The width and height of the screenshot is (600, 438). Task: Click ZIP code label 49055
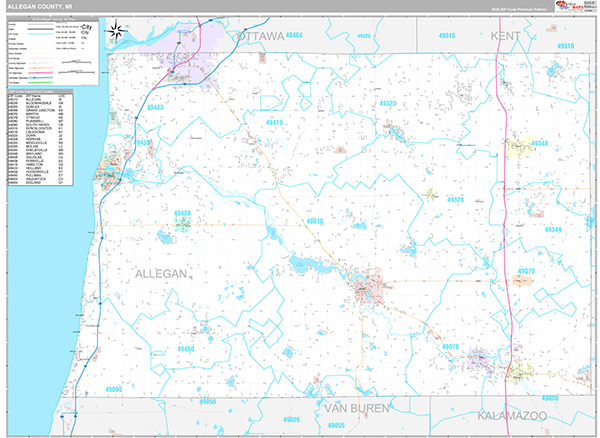[x=336, y=425]
